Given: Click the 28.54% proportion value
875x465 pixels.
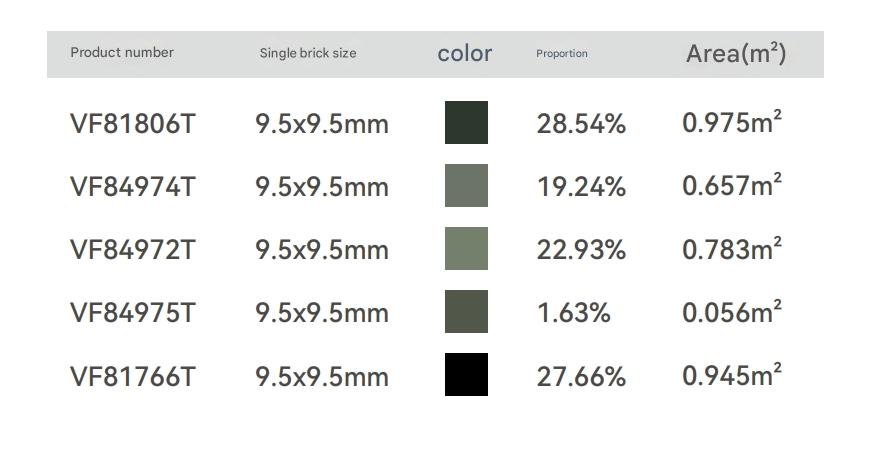Looking at the screenshot, I should tap(581, 124).
